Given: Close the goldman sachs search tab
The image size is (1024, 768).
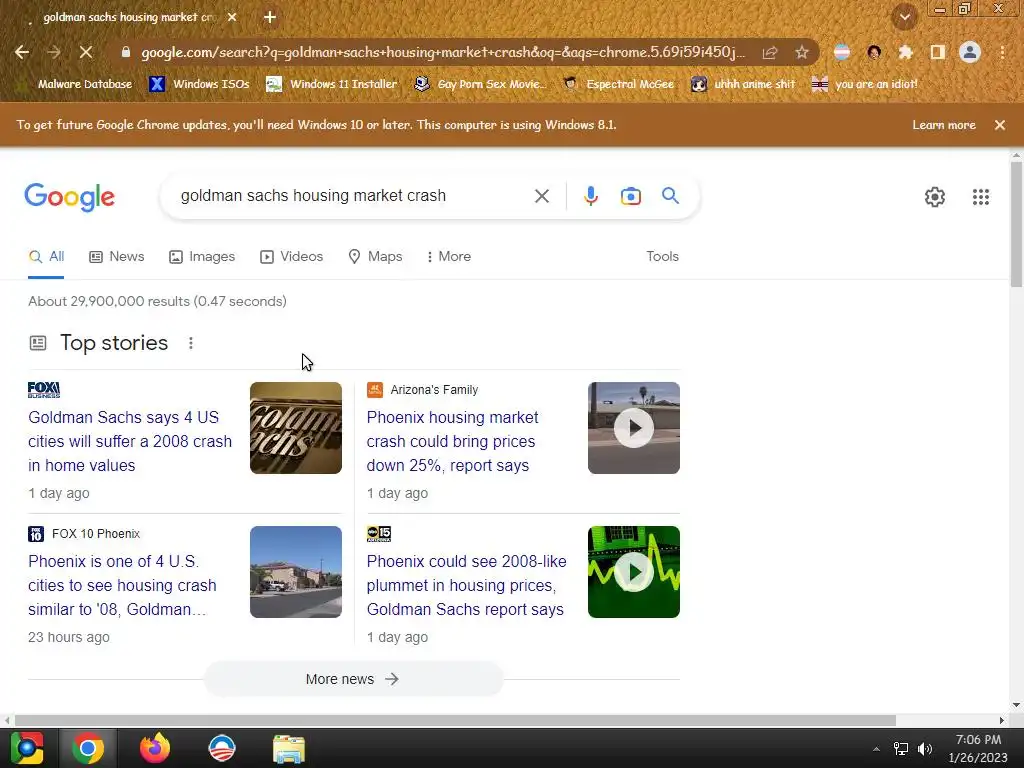Looking at the screenshot, I should coord(232,18).
